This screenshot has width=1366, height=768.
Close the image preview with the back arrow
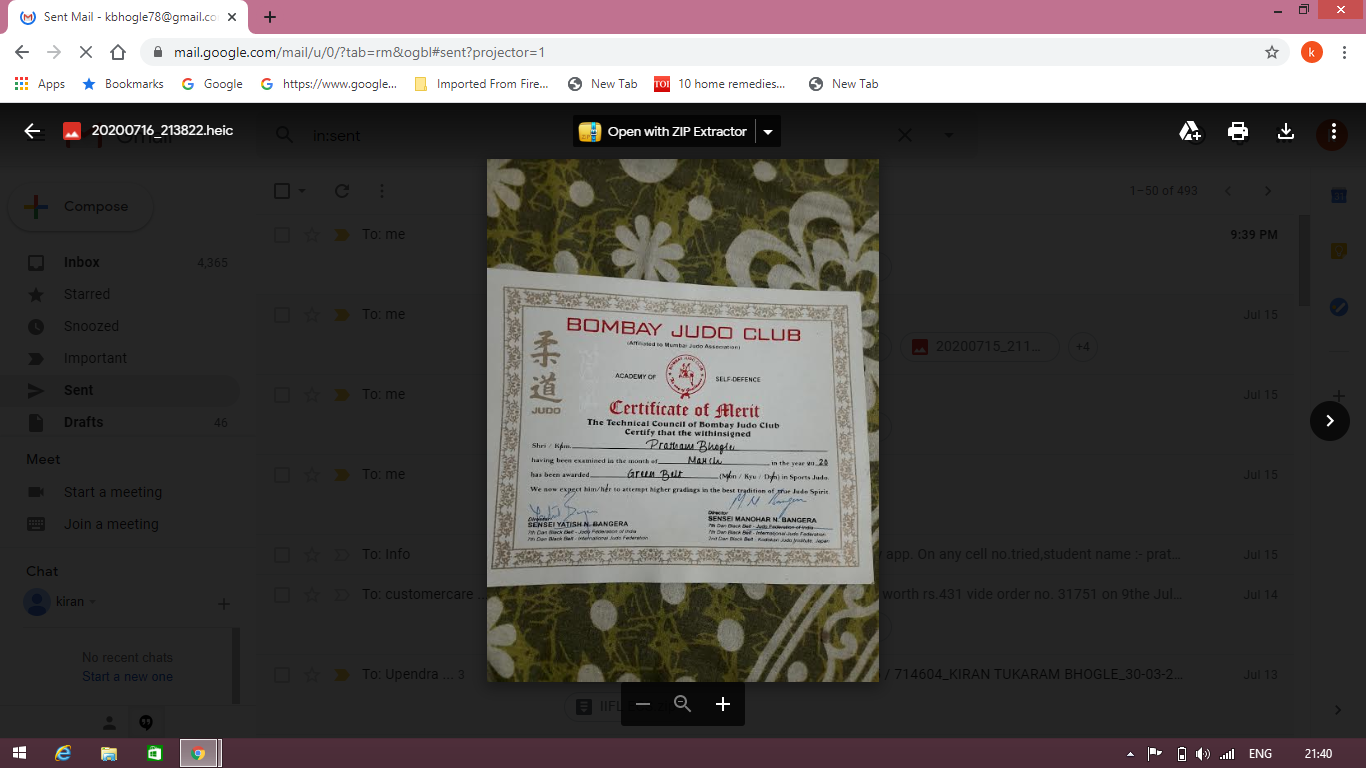click(x=33, y=131)
